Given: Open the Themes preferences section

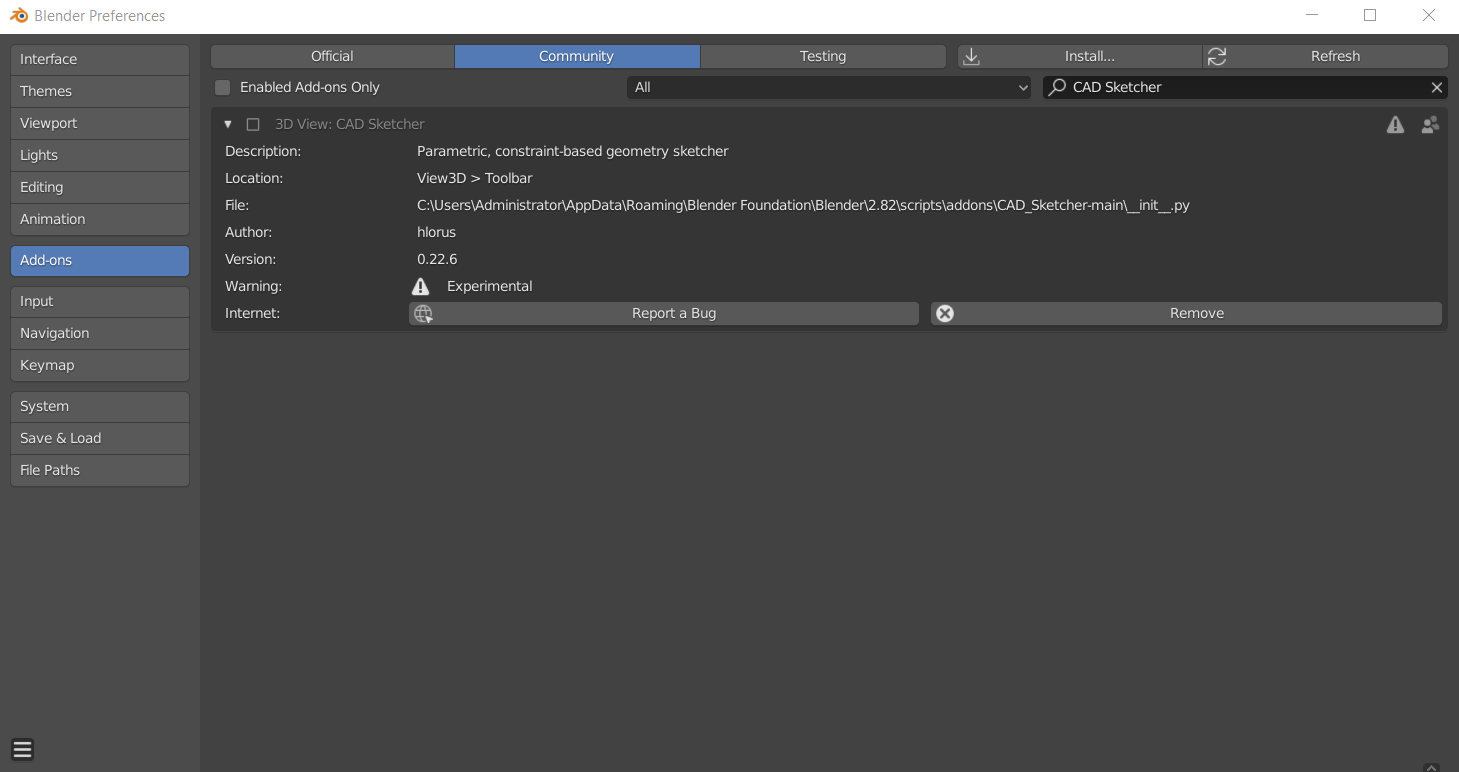Looking at the screenshot, I should [x=99, y=91].
